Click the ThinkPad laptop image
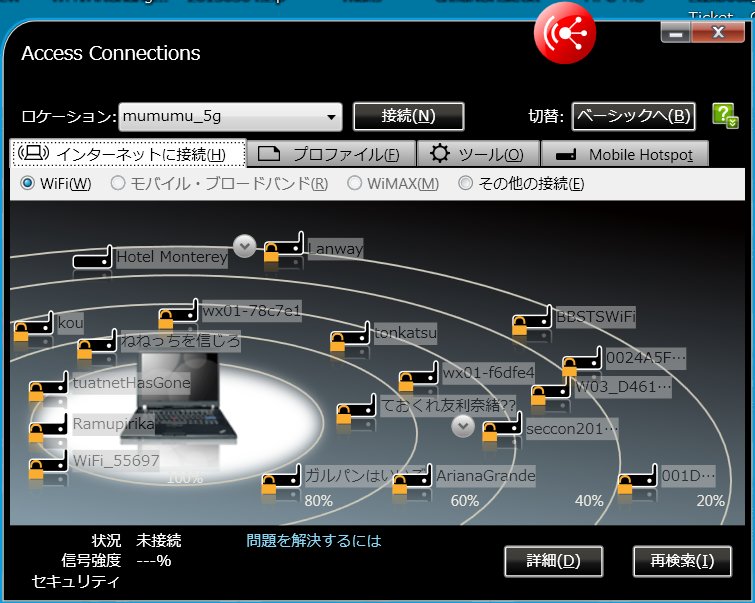755x603 pixels. [x=179, y=397]
